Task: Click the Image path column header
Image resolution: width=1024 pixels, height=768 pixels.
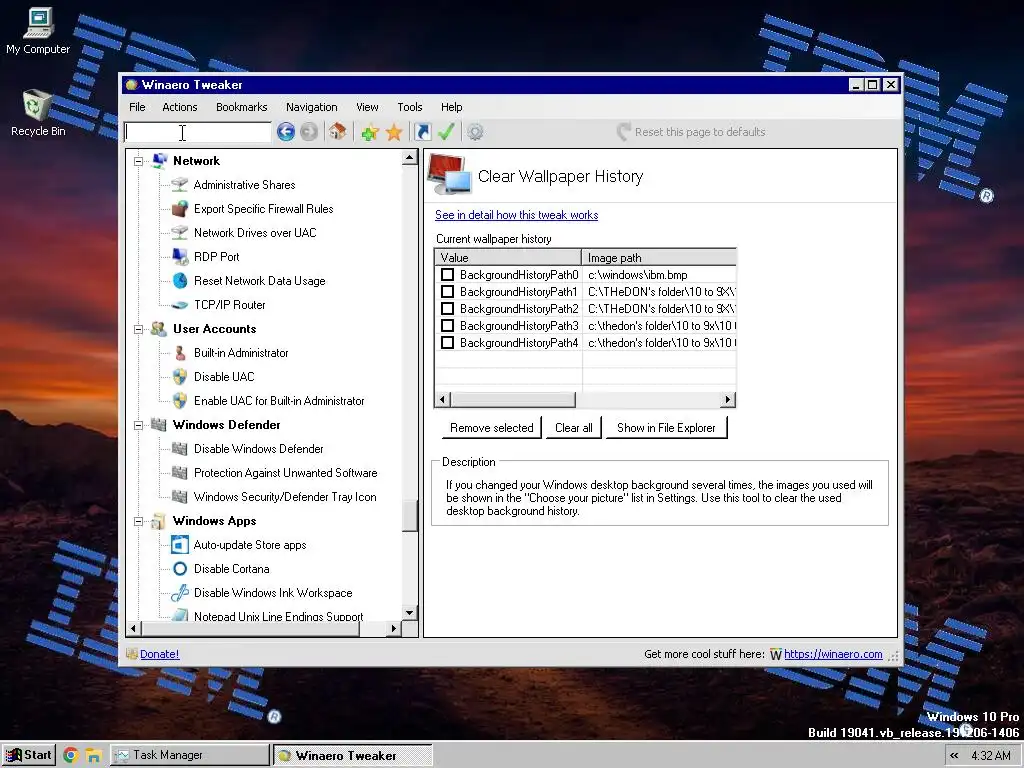Action: click(x=659, y=257)
